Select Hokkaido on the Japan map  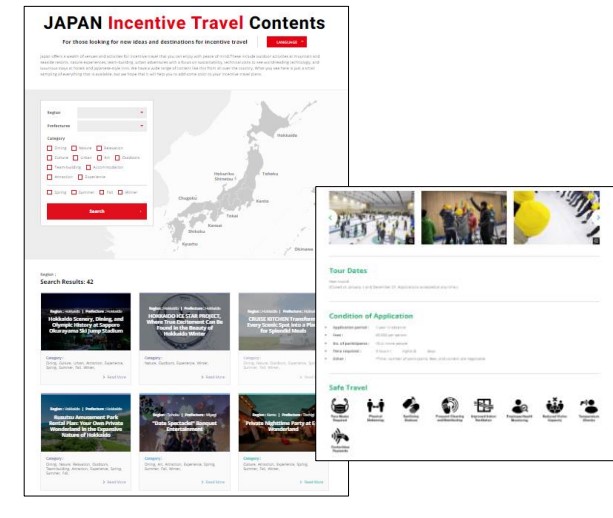point(287,135)
